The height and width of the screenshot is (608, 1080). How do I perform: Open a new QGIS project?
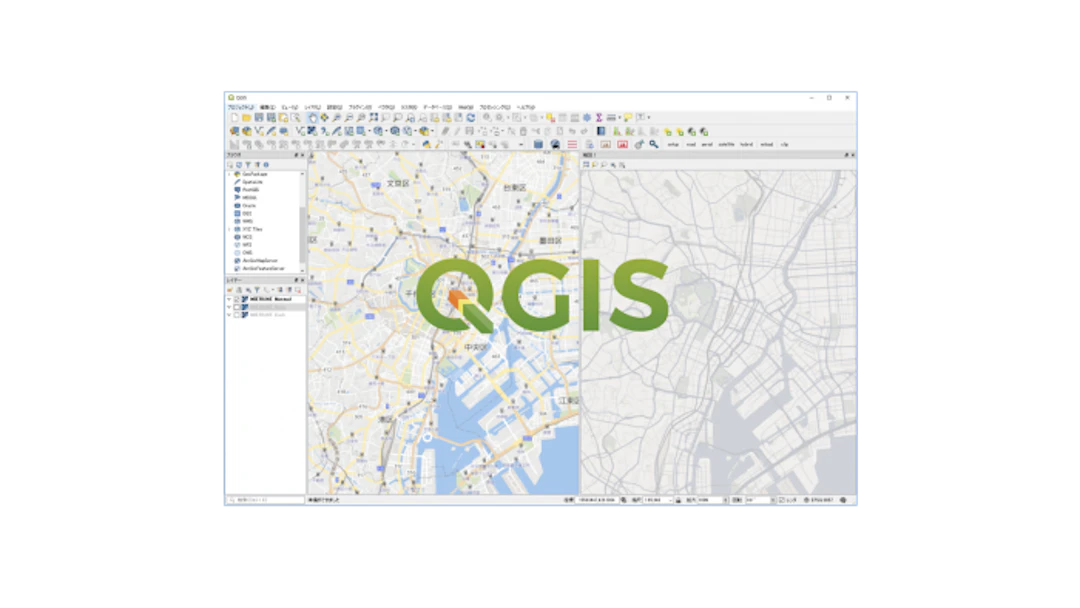233,118
